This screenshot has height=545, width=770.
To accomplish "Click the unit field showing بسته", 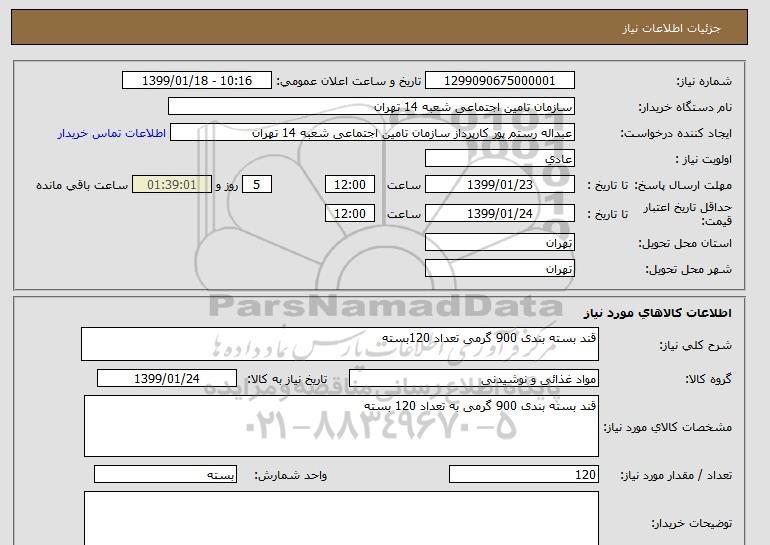I will coord(165,475).
